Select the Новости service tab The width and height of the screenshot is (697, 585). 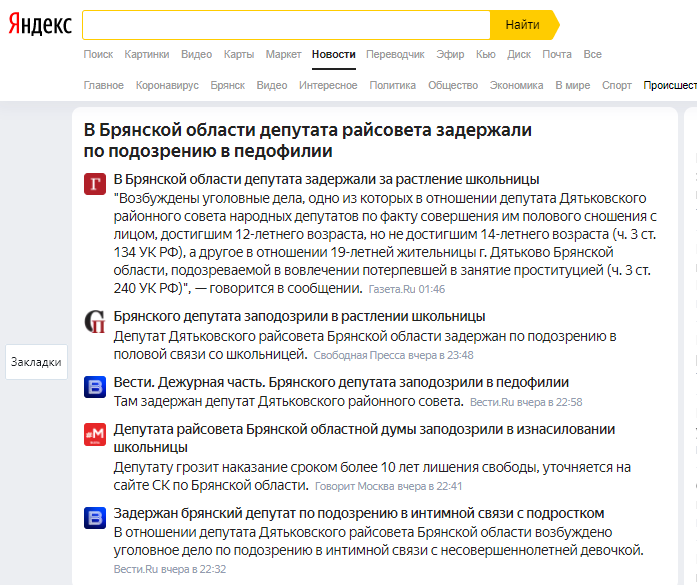334,54
